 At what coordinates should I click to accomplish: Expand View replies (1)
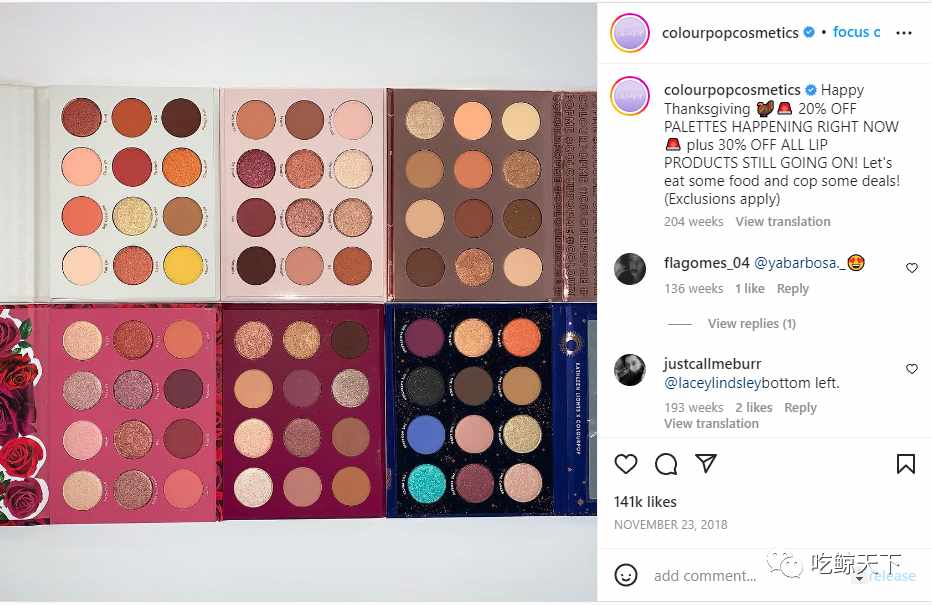coord(751,323)
